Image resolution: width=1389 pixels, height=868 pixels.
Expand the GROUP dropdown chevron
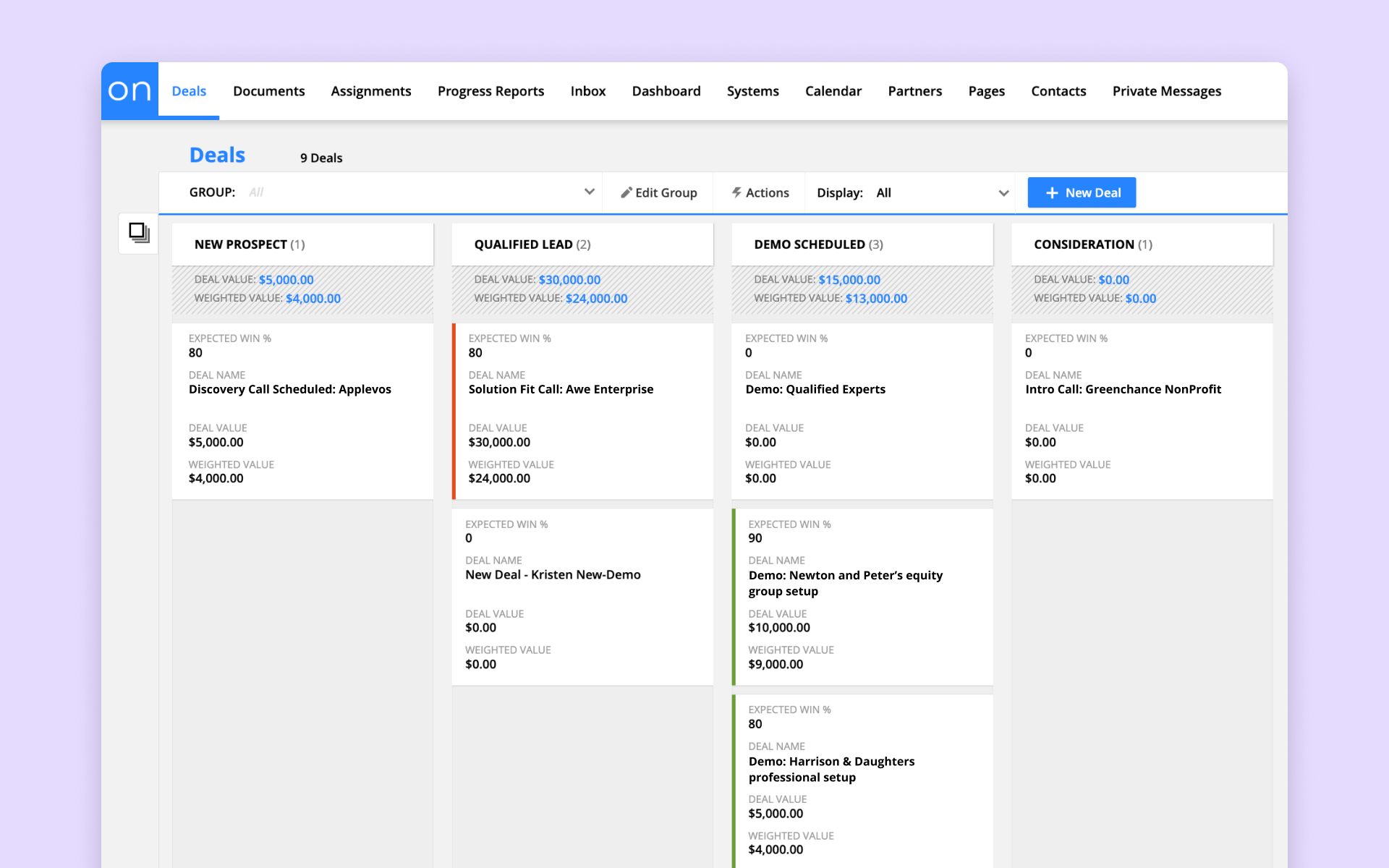click(589, 192)
